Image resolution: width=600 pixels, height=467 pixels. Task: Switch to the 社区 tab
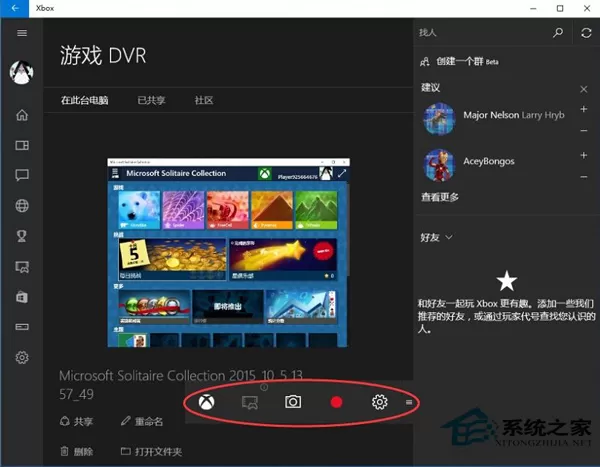pyautogui.click(x=204, y=100)
